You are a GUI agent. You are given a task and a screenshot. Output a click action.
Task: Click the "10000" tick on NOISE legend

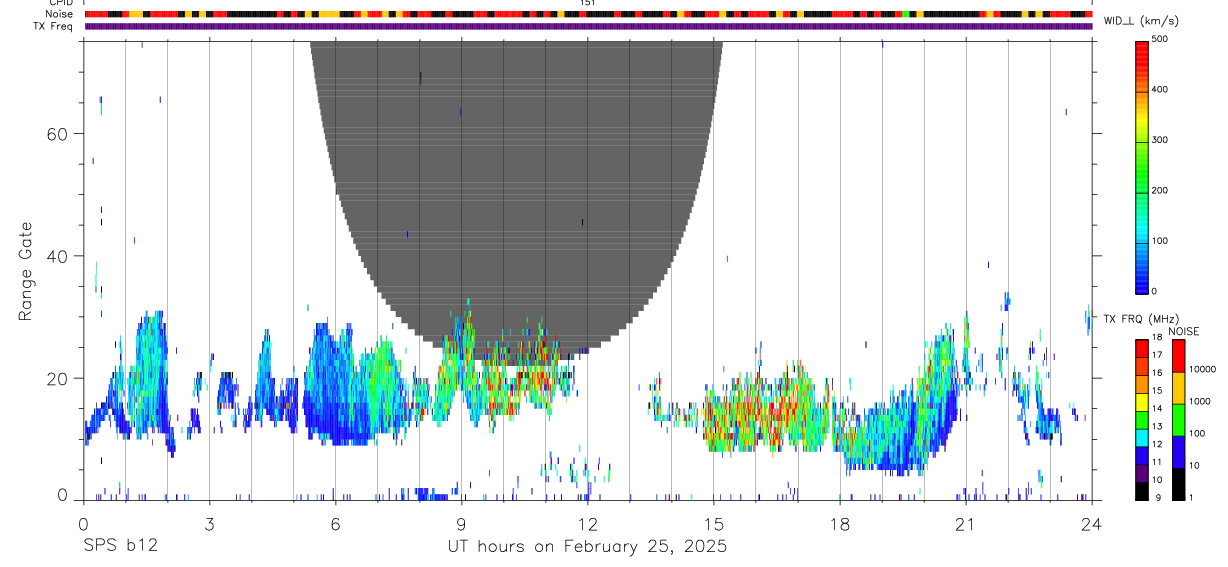(1203, 369)
